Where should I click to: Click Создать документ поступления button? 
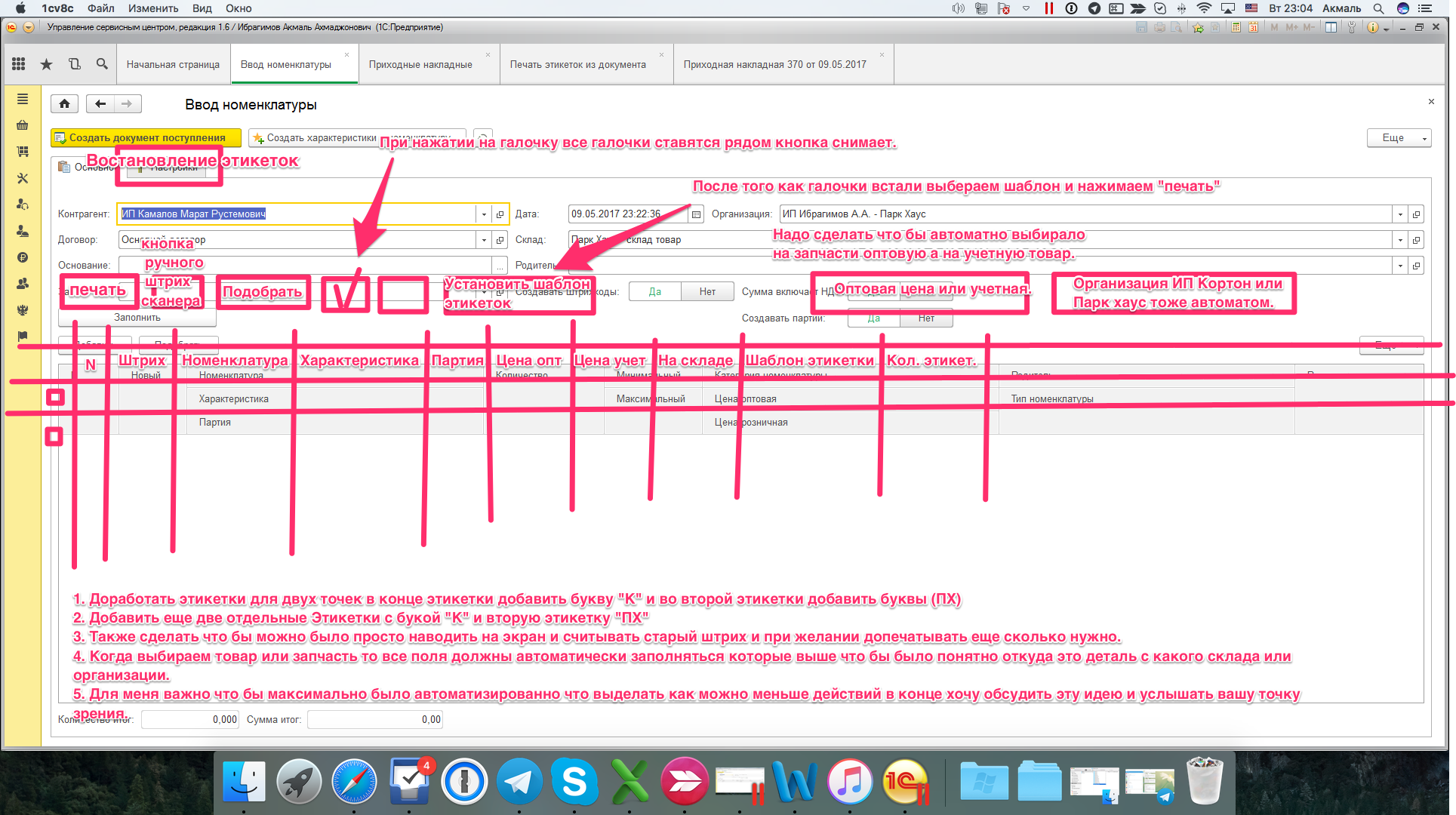146,137
